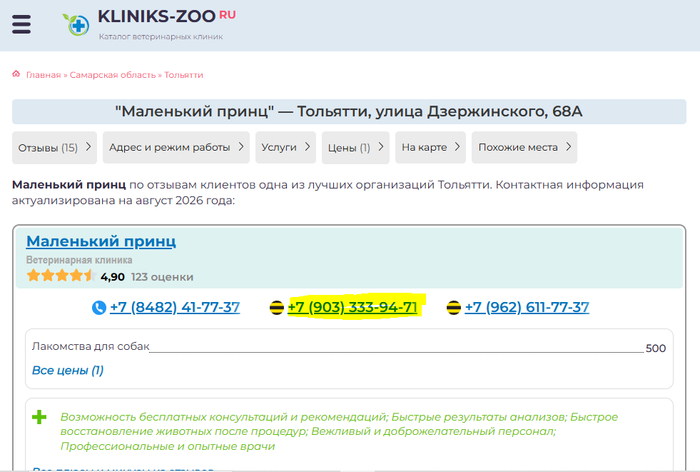This screenshot has height=472, width=700.
Task: Jump to Отзывы (15) section
Action: pyautogui.click(x=54, y=147)
